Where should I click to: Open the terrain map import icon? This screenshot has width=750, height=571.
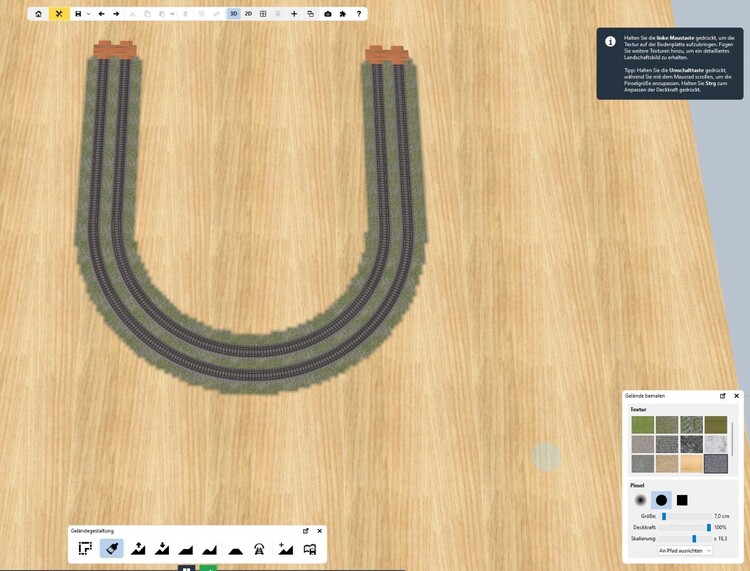click(x=310, y=549)
